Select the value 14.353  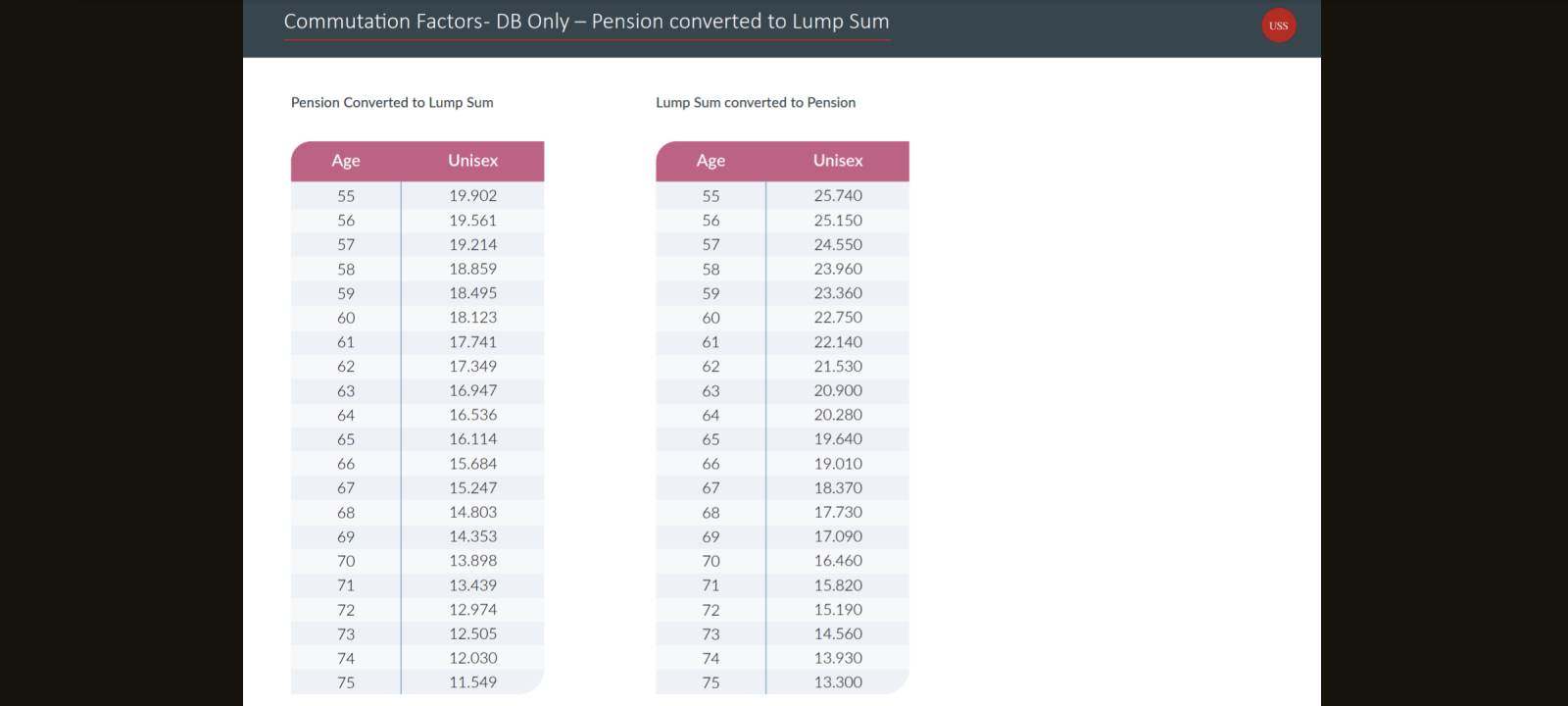click(473, 536)
